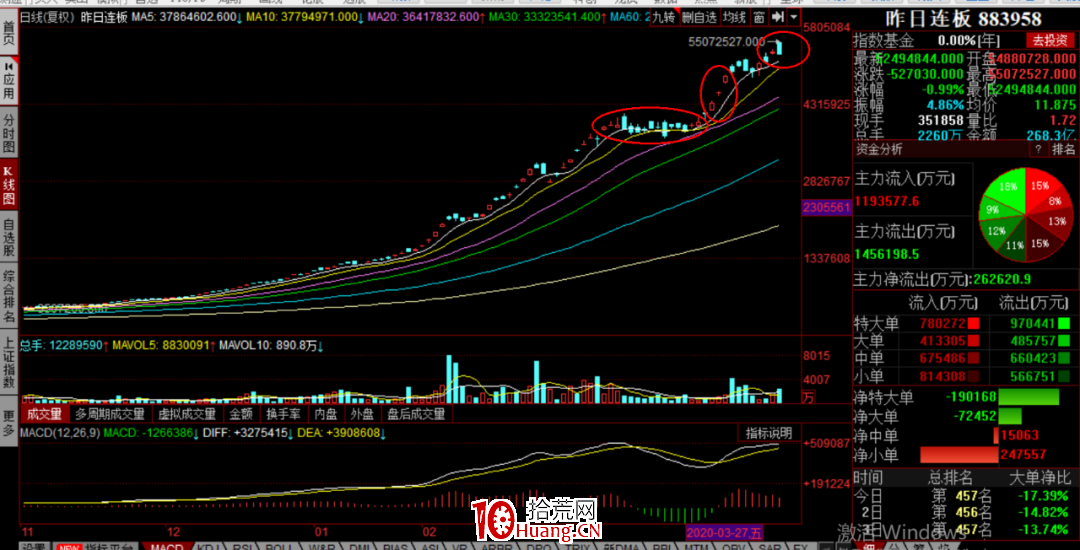Select the 外盘 tab
1080x550 pixels.
coord(361,414)
